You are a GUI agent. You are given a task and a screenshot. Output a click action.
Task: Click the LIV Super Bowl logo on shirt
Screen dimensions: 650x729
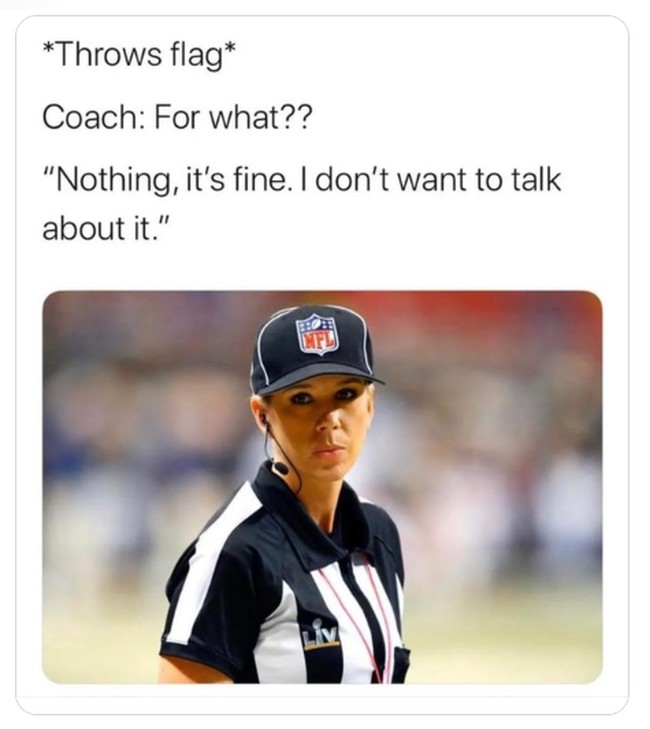(320, 633)
